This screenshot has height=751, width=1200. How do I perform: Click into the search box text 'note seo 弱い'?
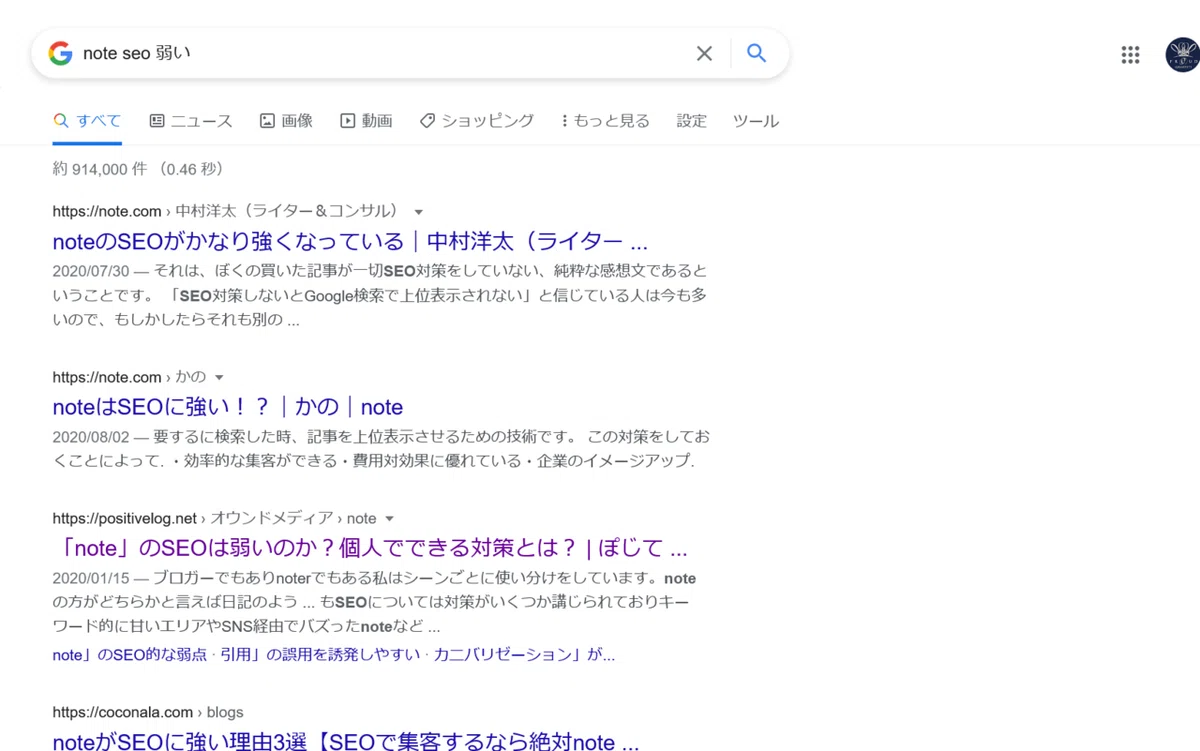(137, 53)
